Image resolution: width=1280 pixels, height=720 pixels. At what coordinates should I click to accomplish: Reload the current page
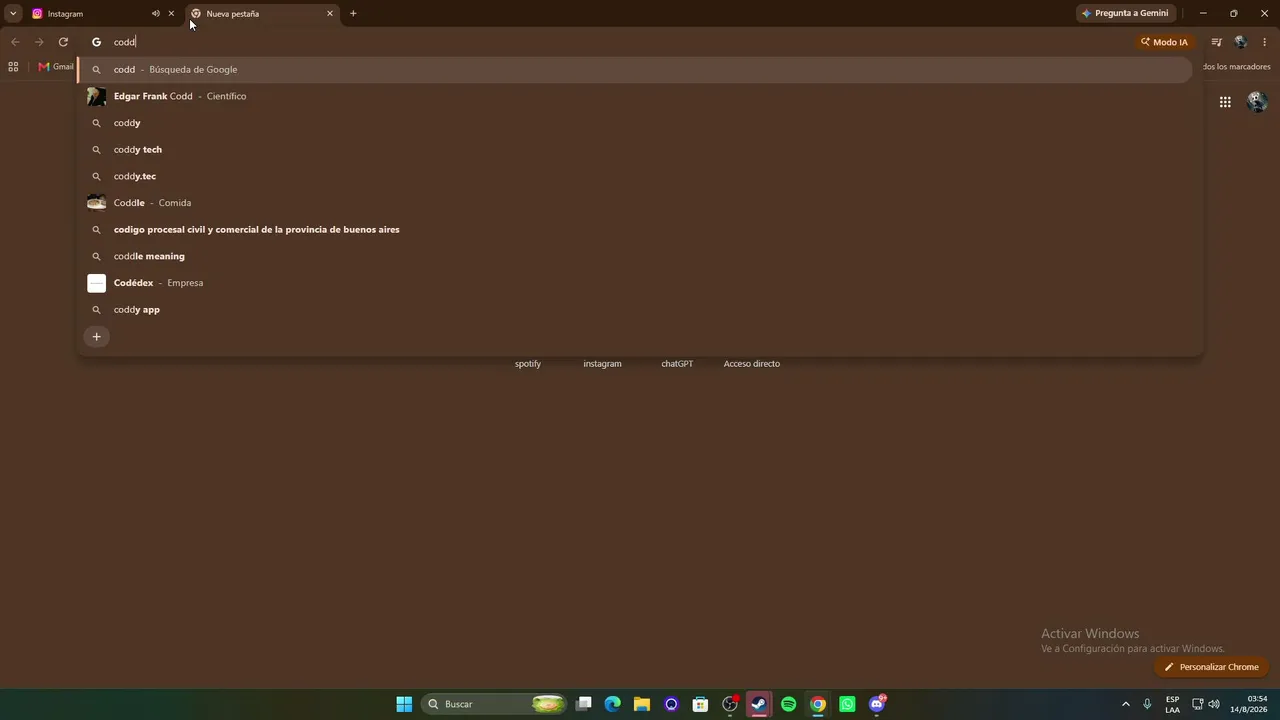(63, 42)
